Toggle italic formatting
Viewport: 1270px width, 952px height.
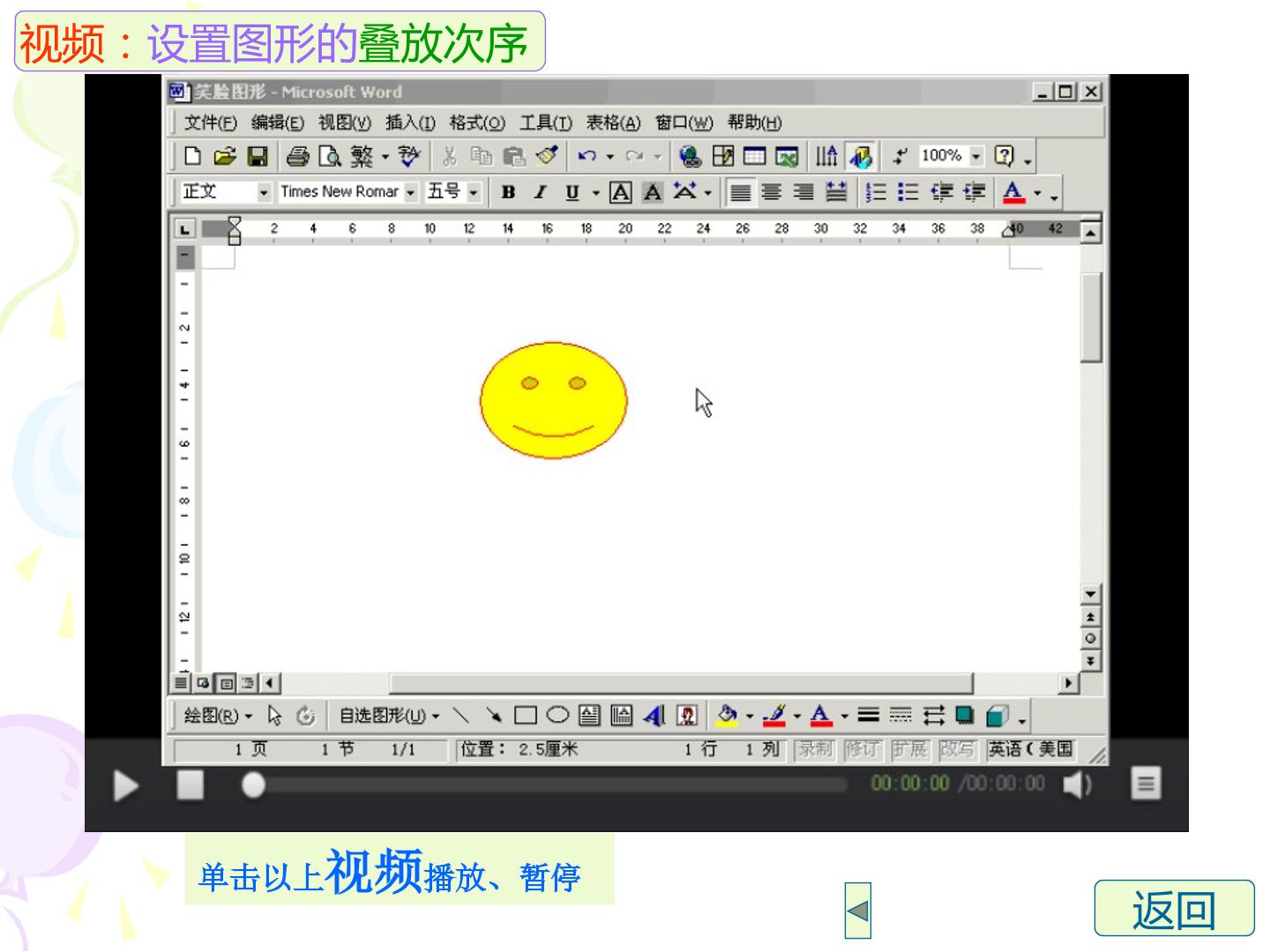pos(540,192)
